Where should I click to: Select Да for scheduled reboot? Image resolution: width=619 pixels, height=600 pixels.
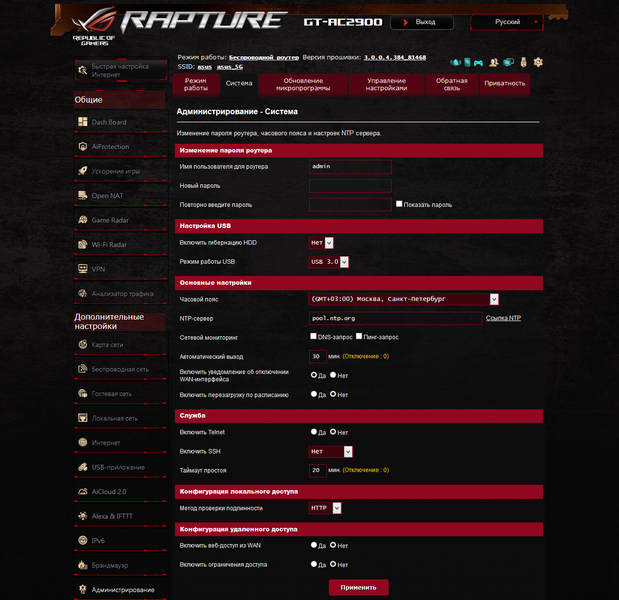pos(314,394)
